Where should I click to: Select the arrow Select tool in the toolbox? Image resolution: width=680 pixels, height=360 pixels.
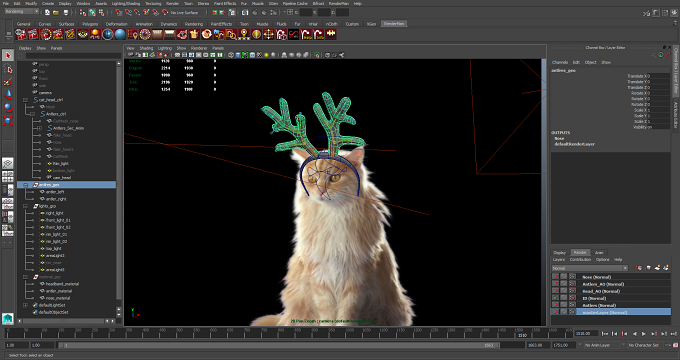point(7,55)
